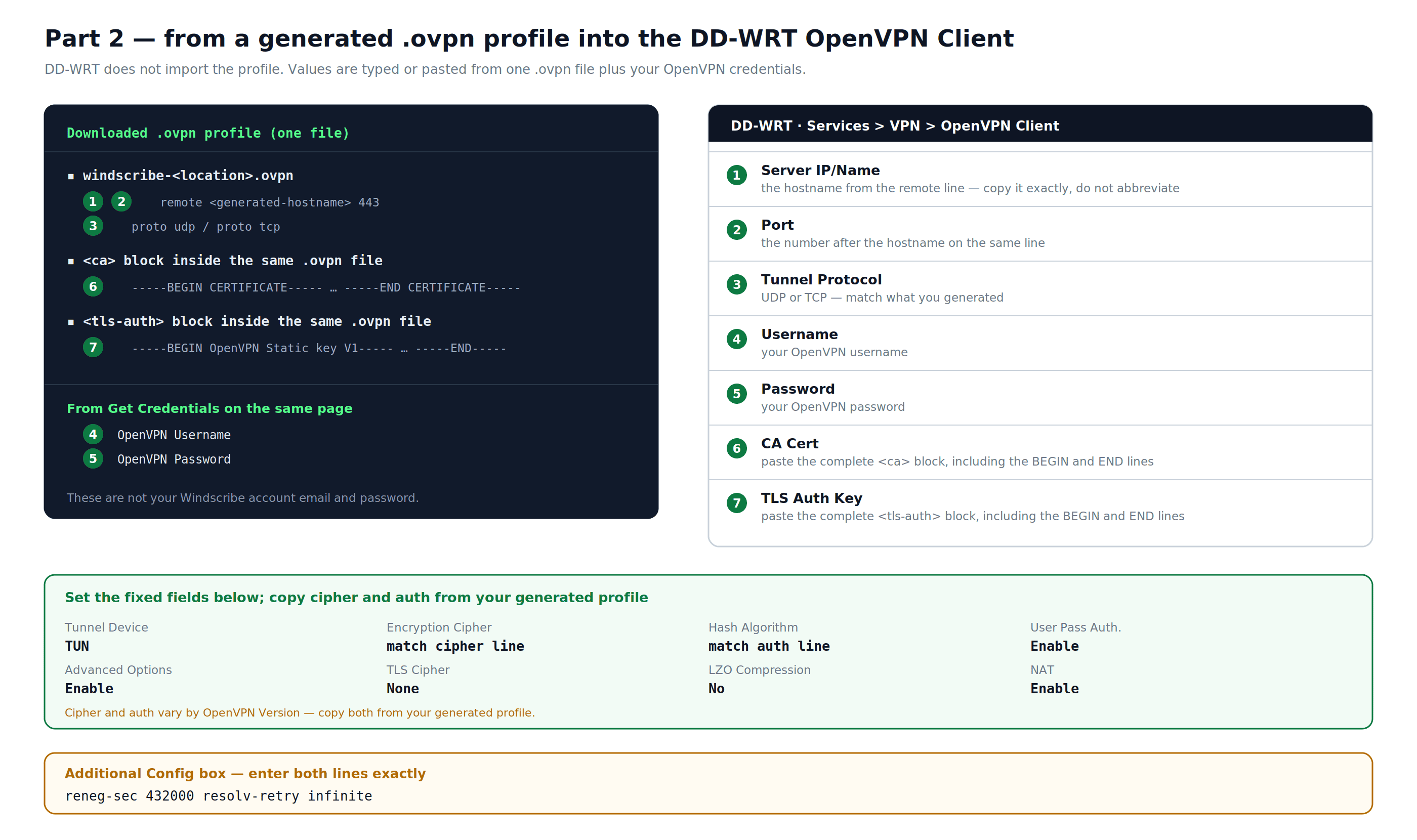Viewport: 1417px width, 840px height.
Task: Click the 'match cipher line' value
Action: (455, 646)
